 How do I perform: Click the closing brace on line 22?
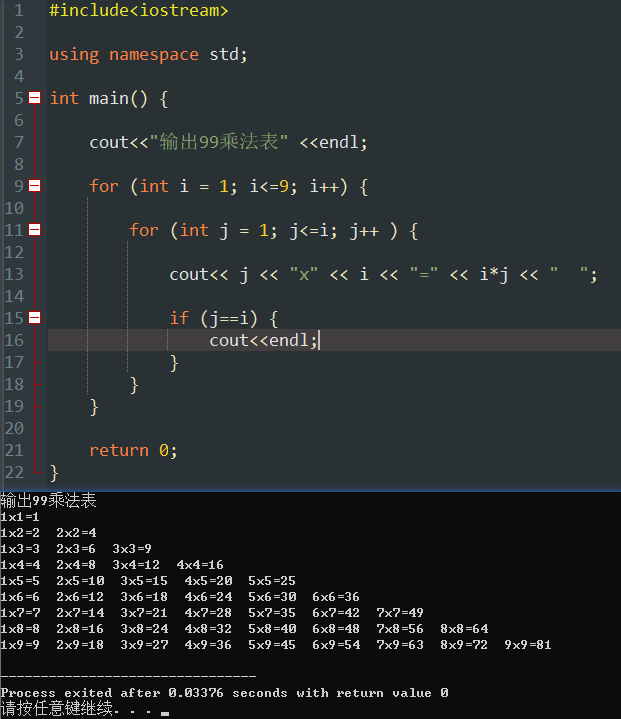tap(54, 473)
